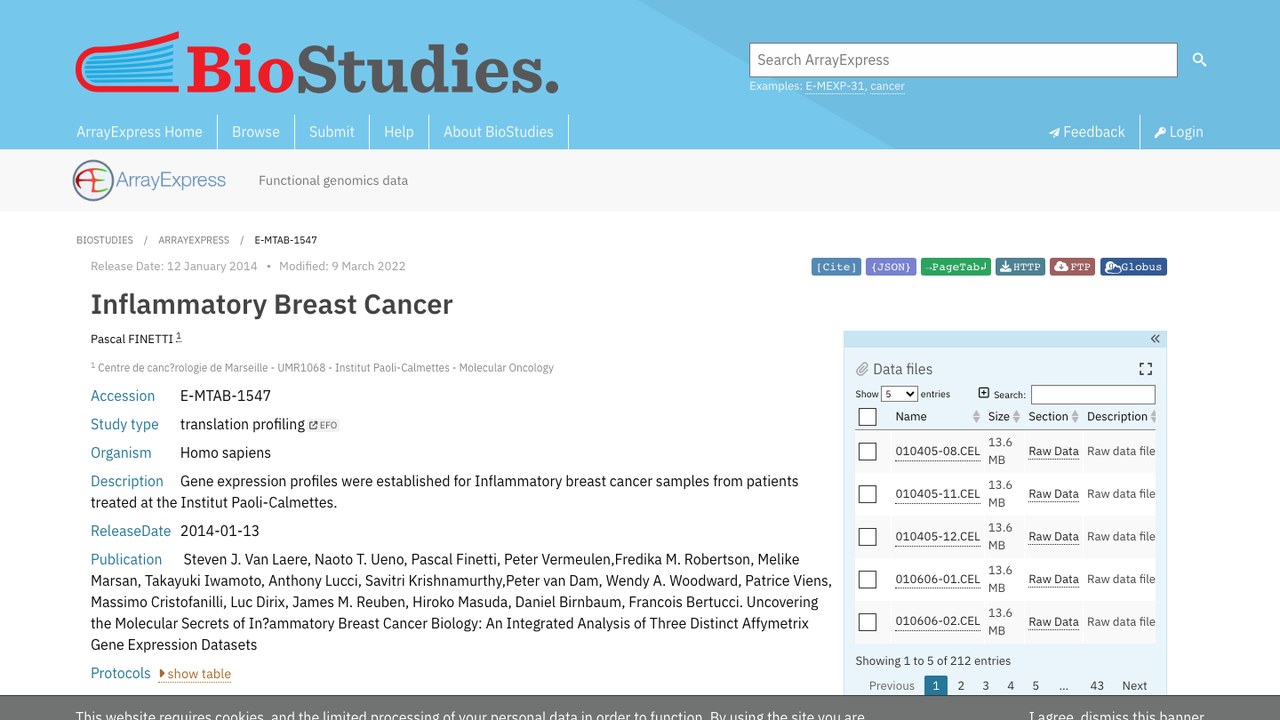The image size is (1280, 720).
Task: Click the search magnifier icon
Action: (x=1199, y=60)
